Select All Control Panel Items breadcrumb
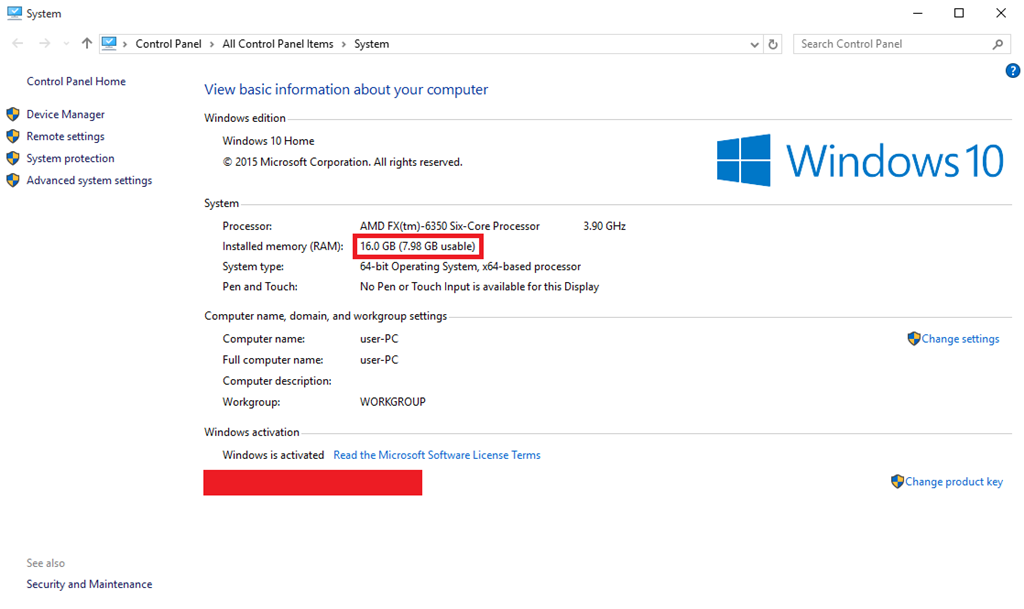 point(278,44)
